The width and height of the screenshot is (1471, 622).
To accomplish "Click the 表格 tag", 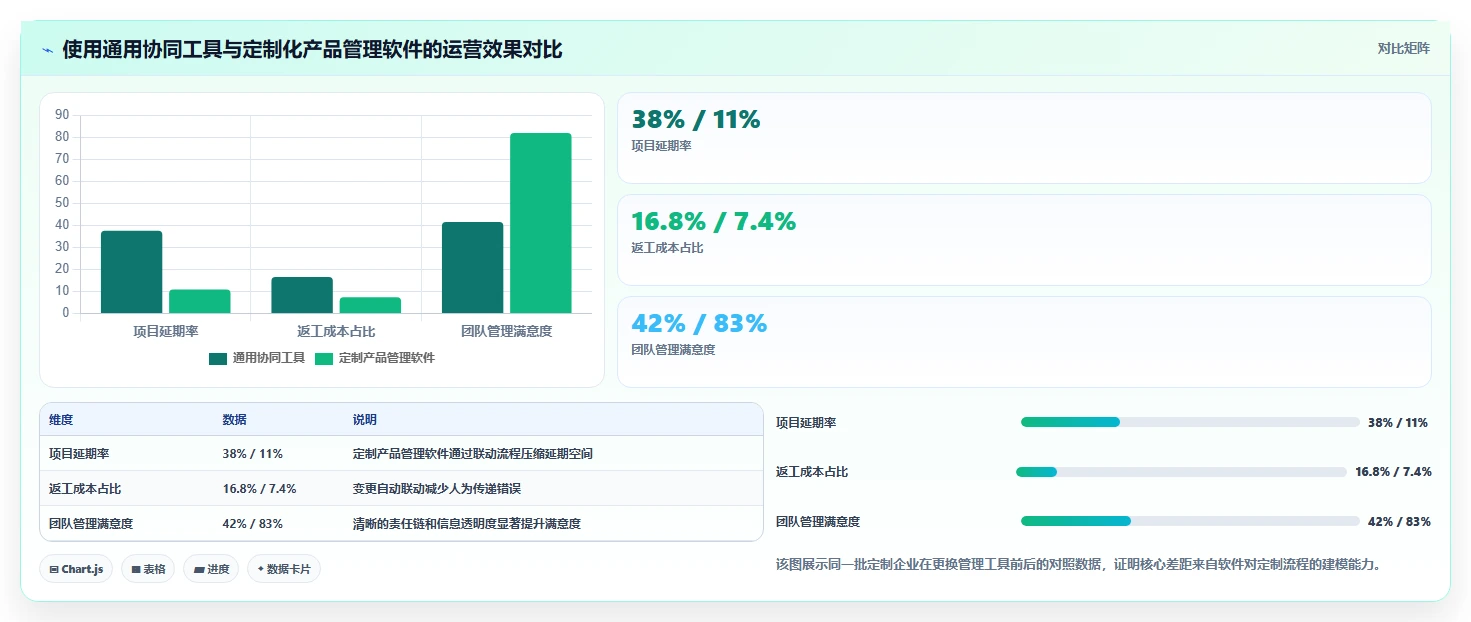I will click(148, 569).
